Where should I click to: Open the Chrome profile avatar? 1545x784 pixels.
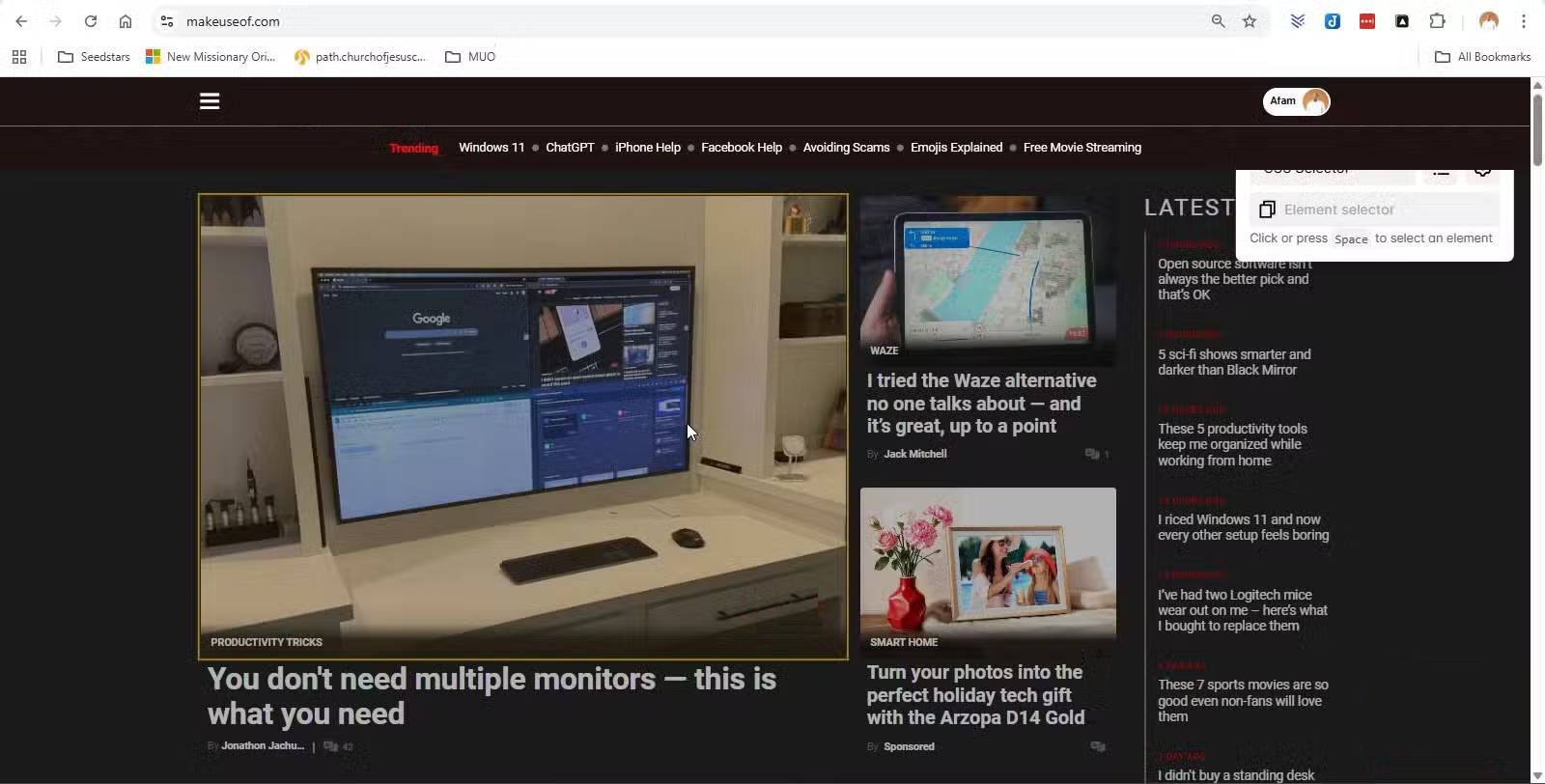1488,21
